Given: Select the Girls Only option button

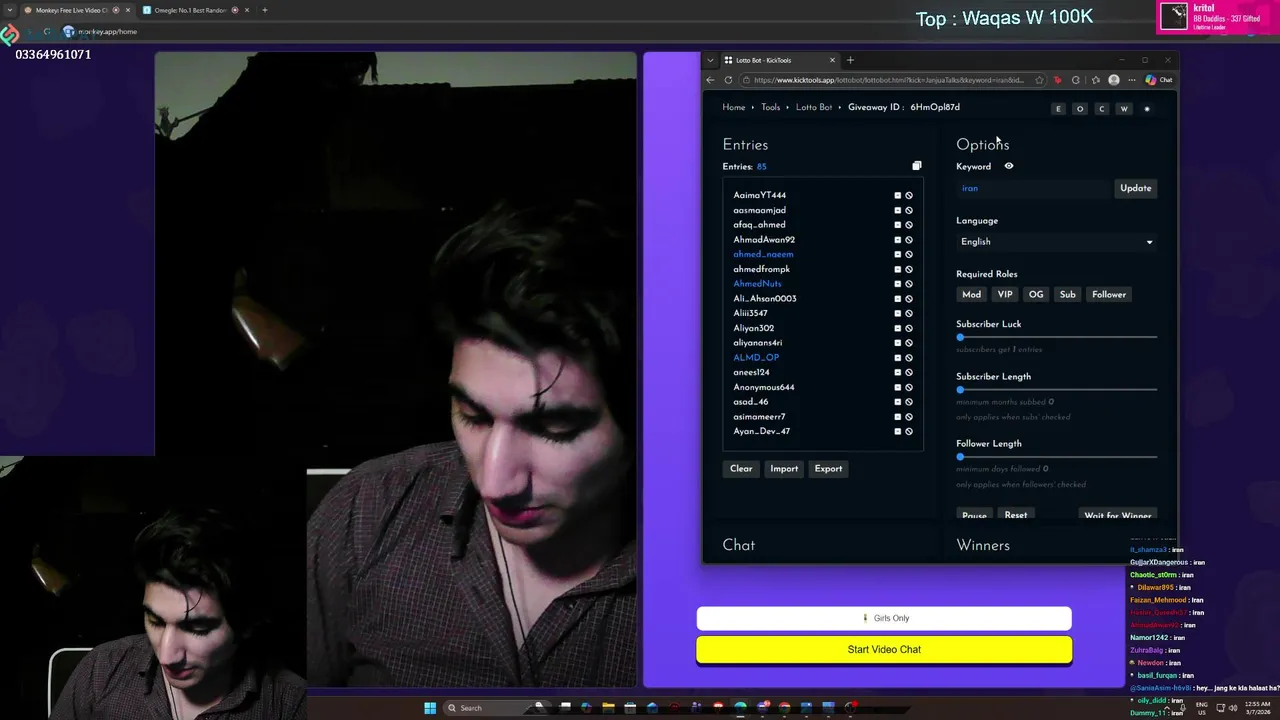Looking at the screenshot, I should 884,618.
